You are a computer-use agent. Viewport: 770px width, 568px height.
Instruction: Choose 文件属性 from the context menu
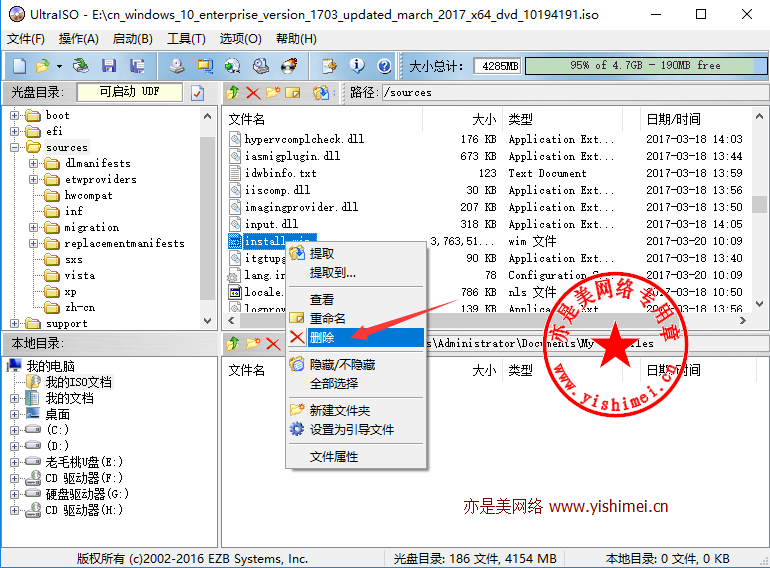click(356, 457)
